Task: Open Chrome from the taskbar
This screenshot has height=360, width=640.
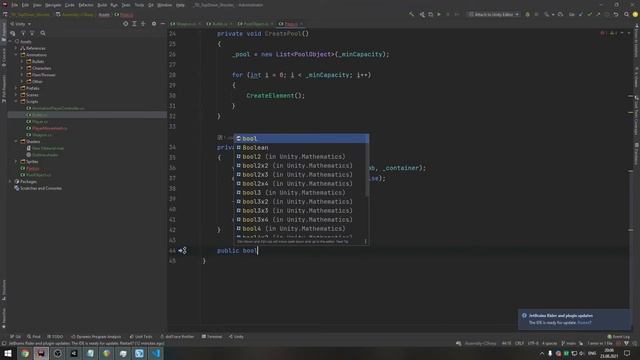Action: pos(25,353)
